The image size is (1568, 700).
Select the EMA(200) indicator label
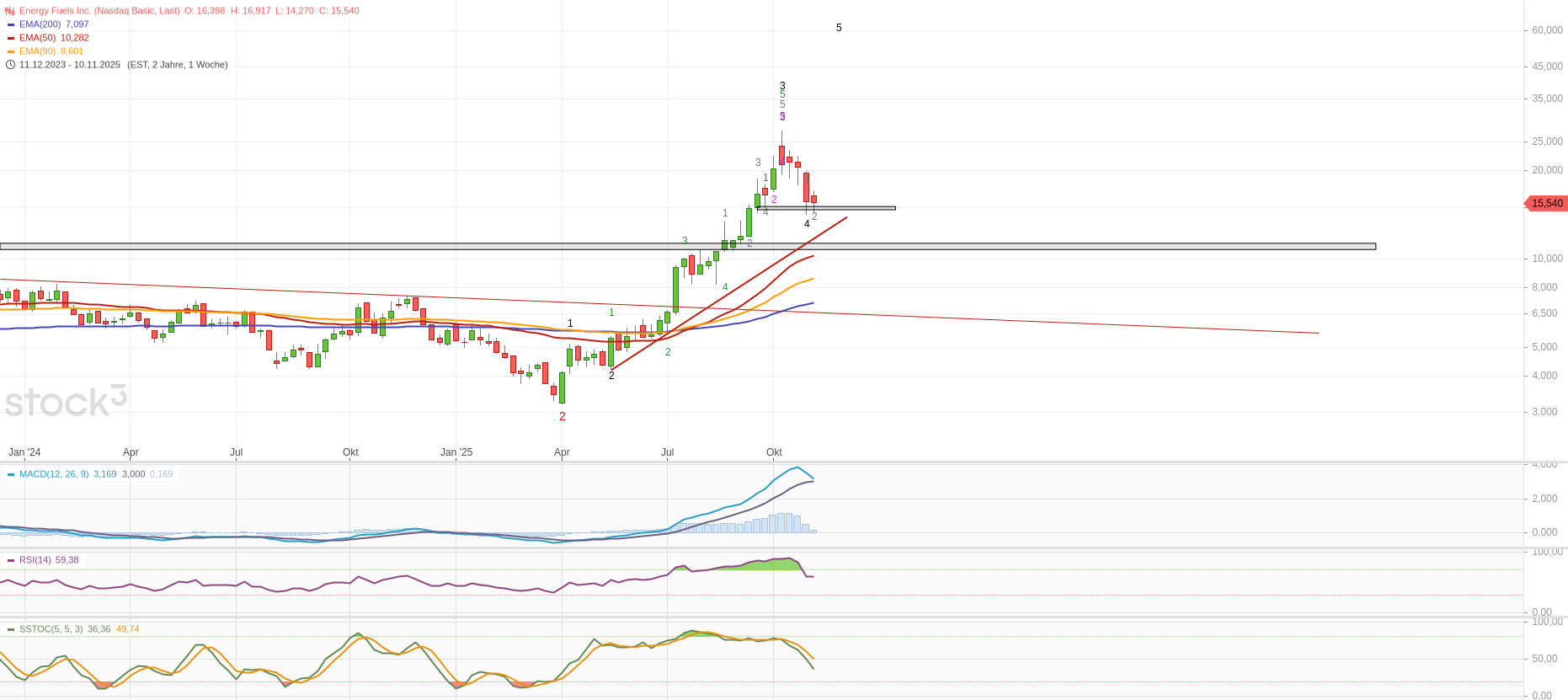pos(40,24)
